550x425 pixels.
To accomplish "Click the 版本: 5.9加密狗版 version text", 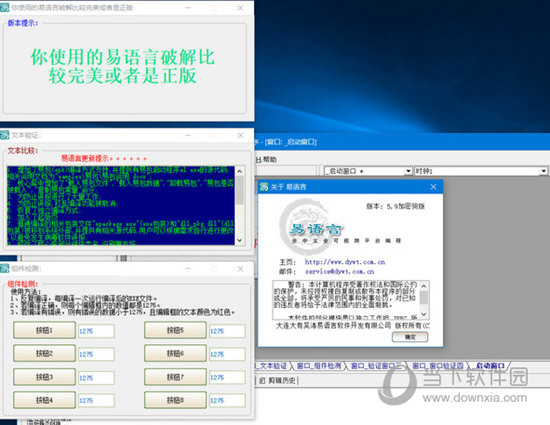I will pyautogui.click(x=396, y=206).
